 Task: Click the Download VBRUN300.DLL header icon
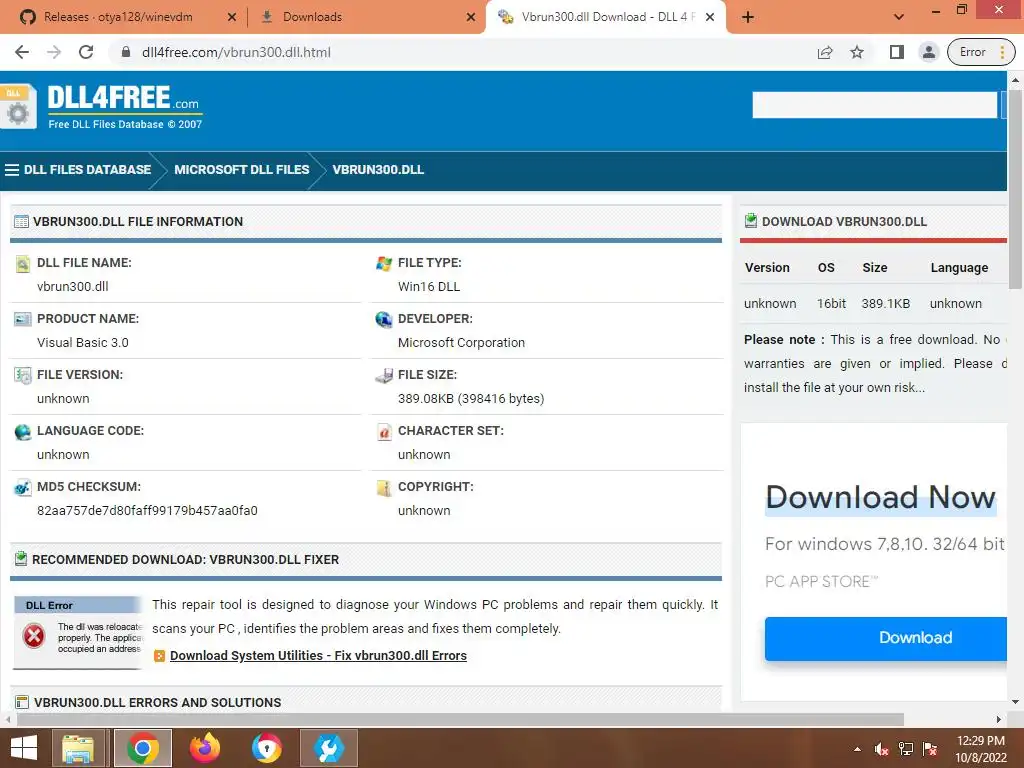point(751,220)
